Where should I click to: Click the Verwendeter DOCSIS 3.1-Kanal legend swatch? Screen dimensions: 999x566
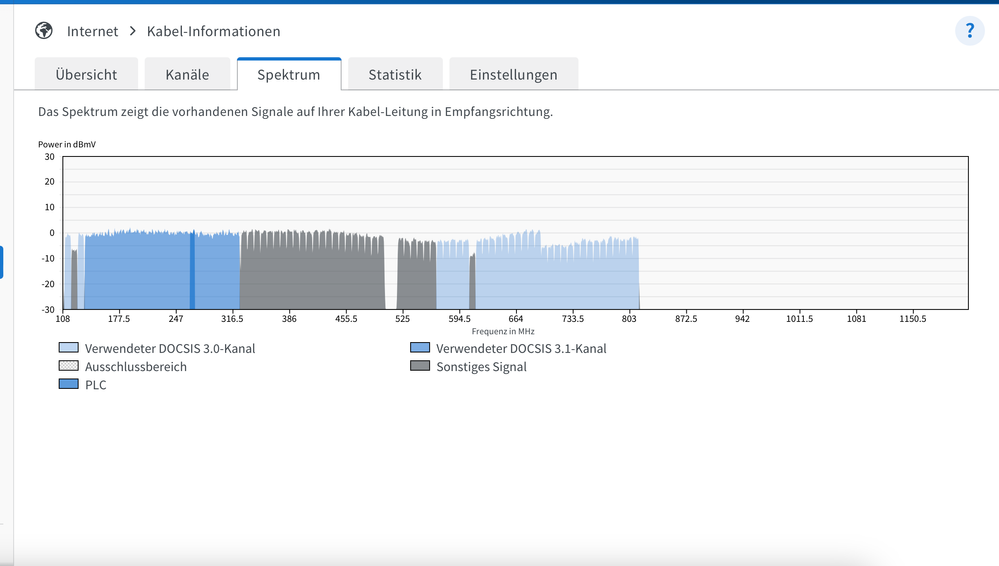tap(420, 349)
